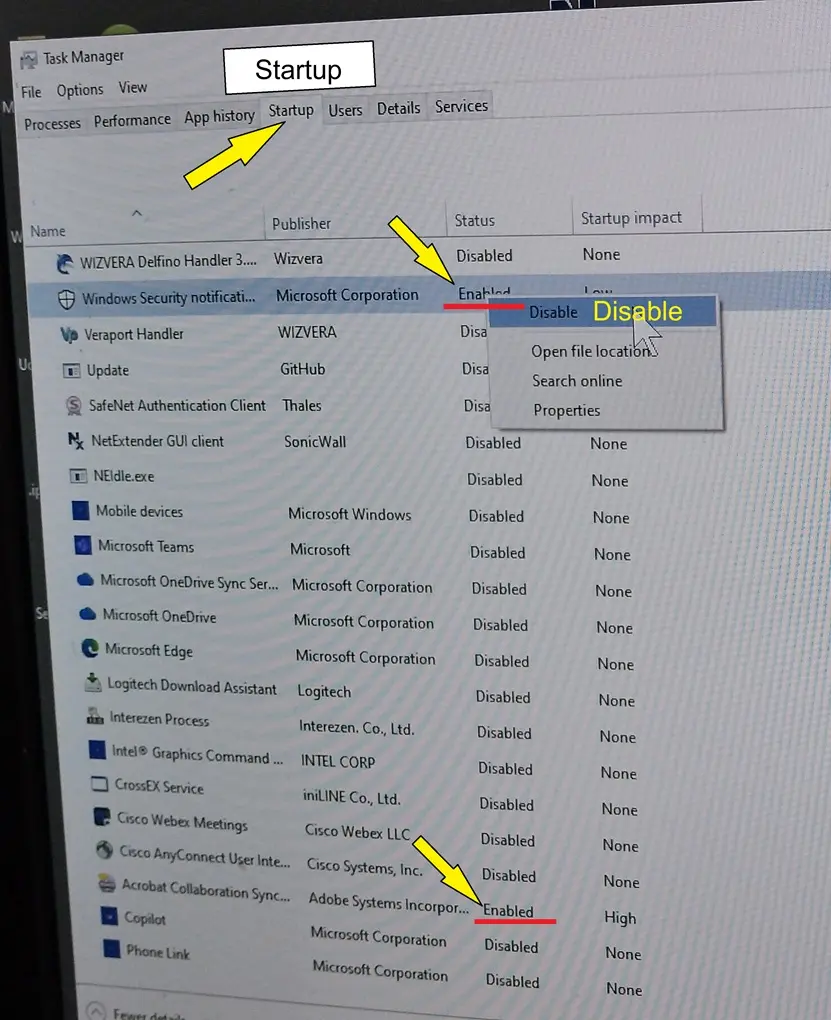831x1020 pixels.
Task: Choose Properties in the context menu
Action: (x=567, y=410)
